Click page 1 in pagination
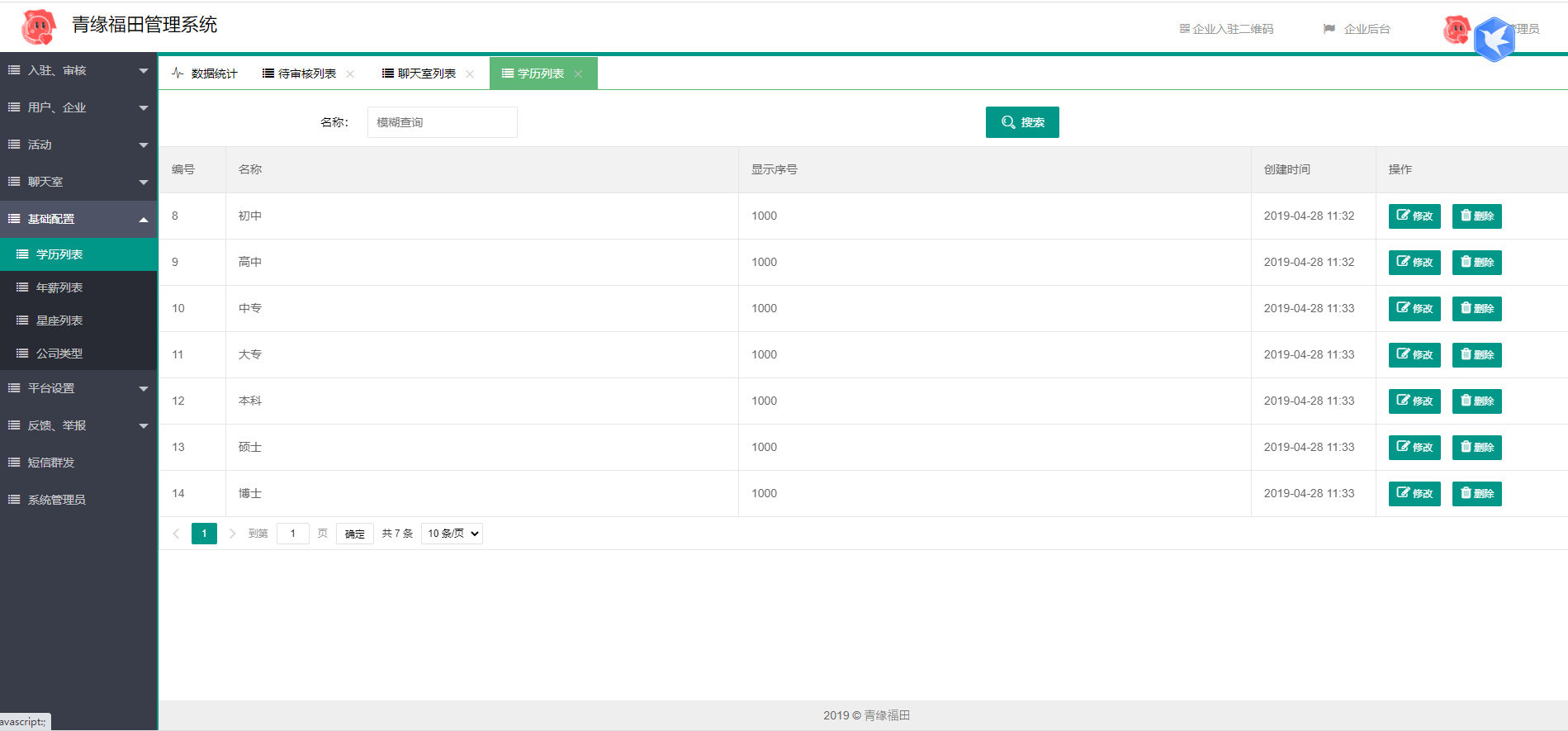The height and width of the screenshot is (731, 1568). tap(204, 534)
